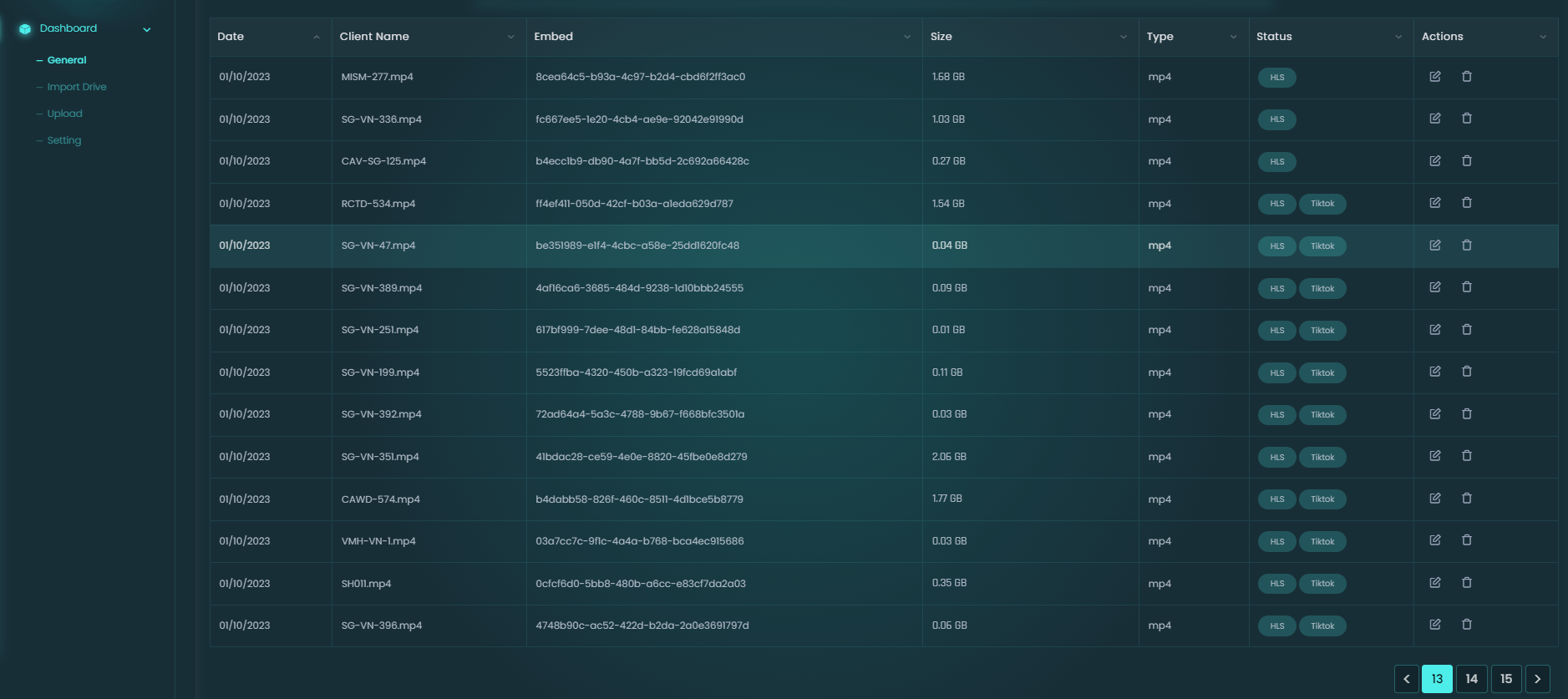Open the Client Name column dropdown
Viewport: 1568px width, 699px height.
[511, 37]
